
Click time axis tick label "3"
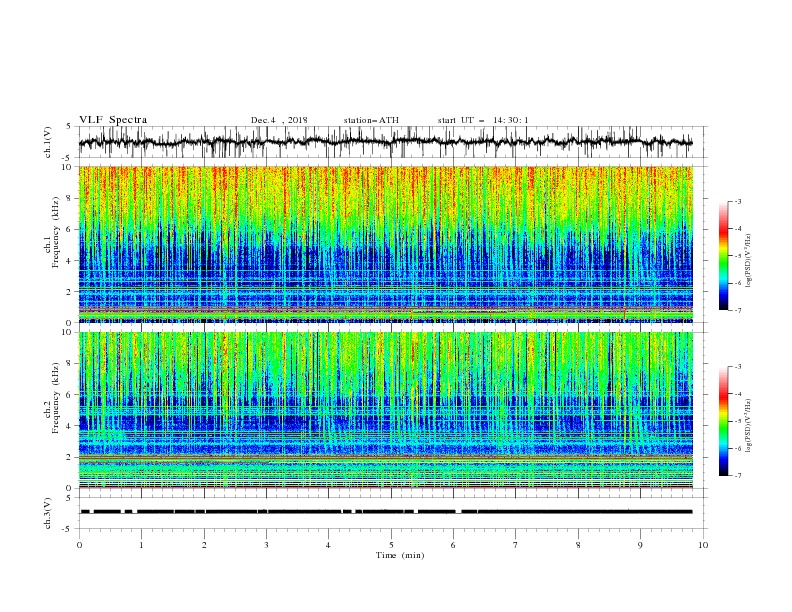tap(266, 545)
